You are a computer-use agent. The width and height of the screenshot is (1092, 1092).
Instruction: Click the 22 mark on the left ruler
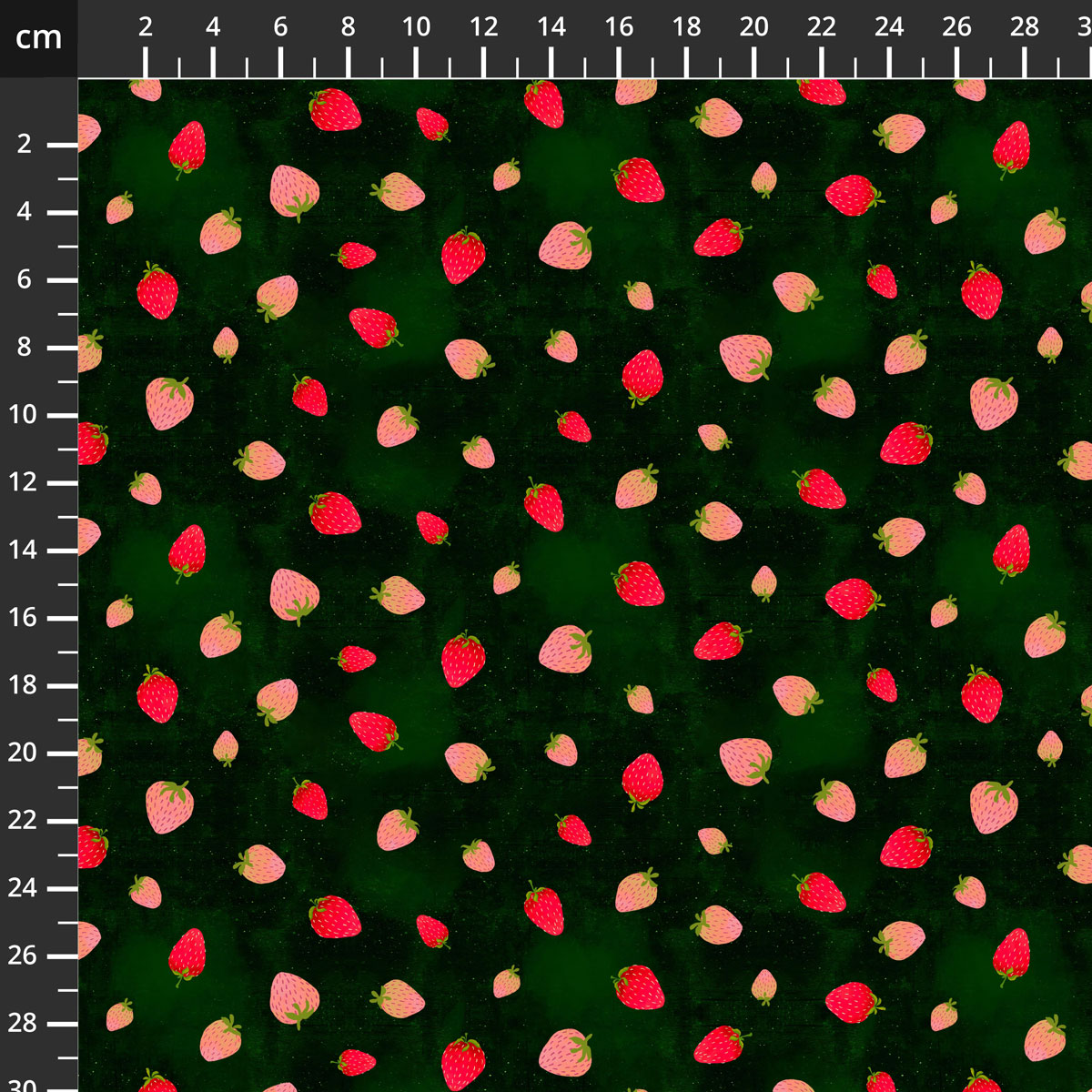tap(24, 821)
